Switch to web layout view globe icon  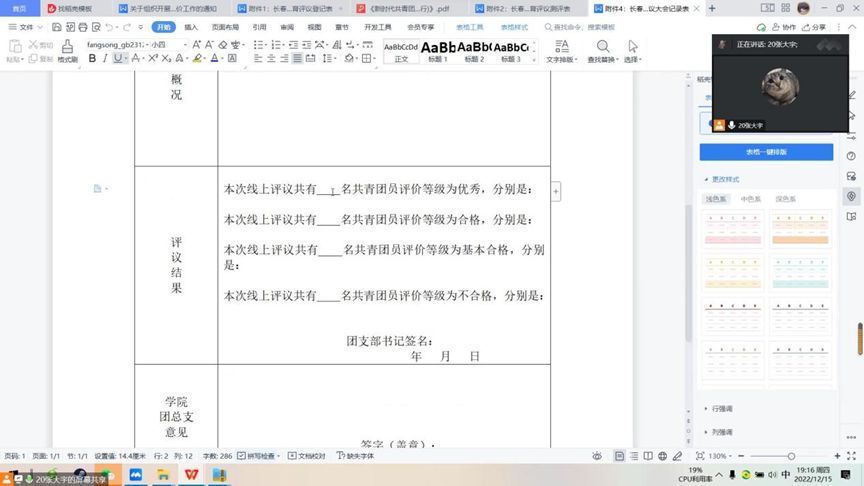click(662, 456)
